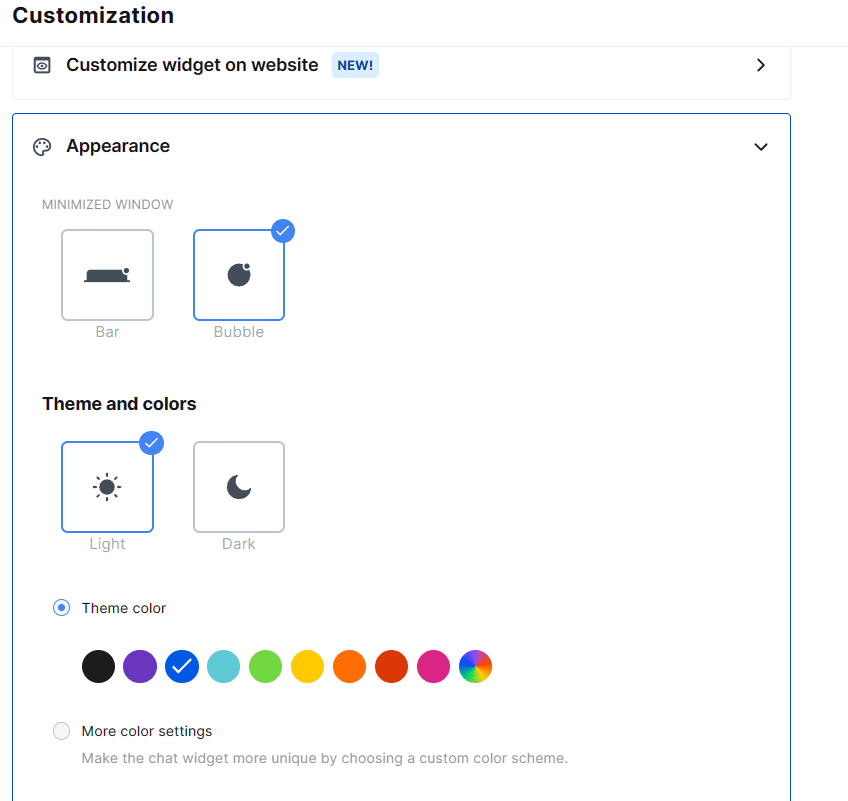Collapse the Appearance section chevron

point(761,147)
